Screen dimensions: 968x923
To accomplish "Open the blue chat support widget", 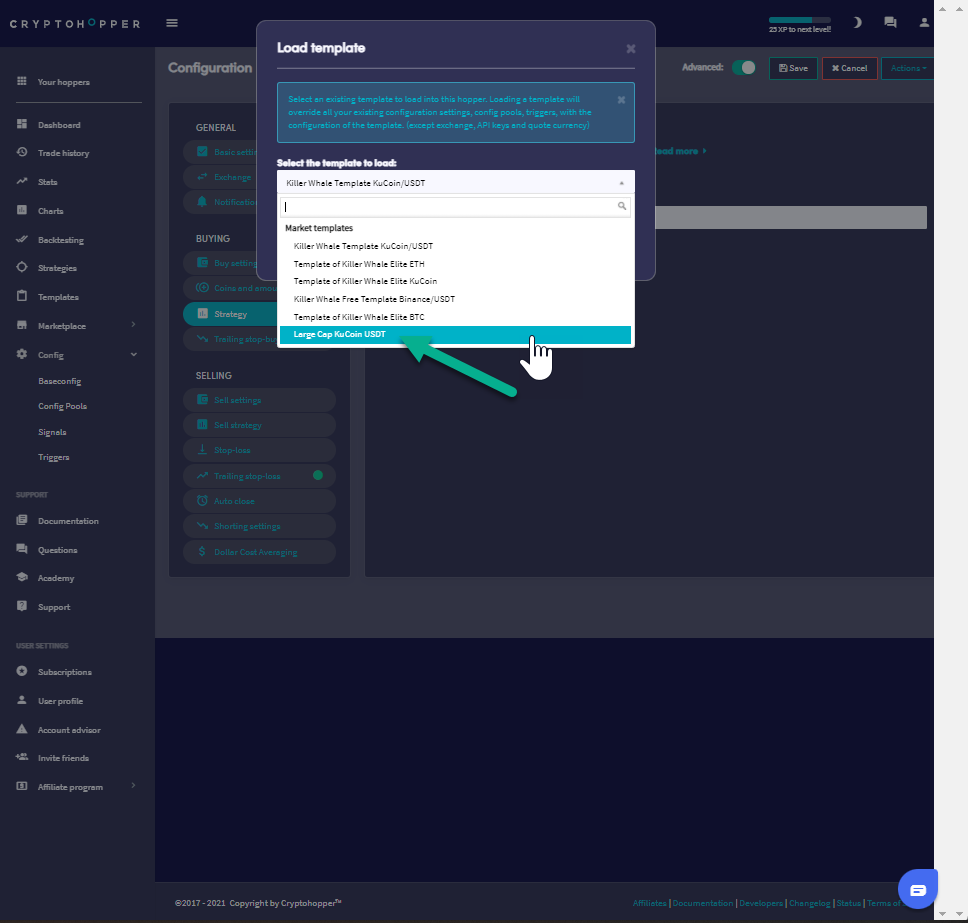I will click(917, 889).
